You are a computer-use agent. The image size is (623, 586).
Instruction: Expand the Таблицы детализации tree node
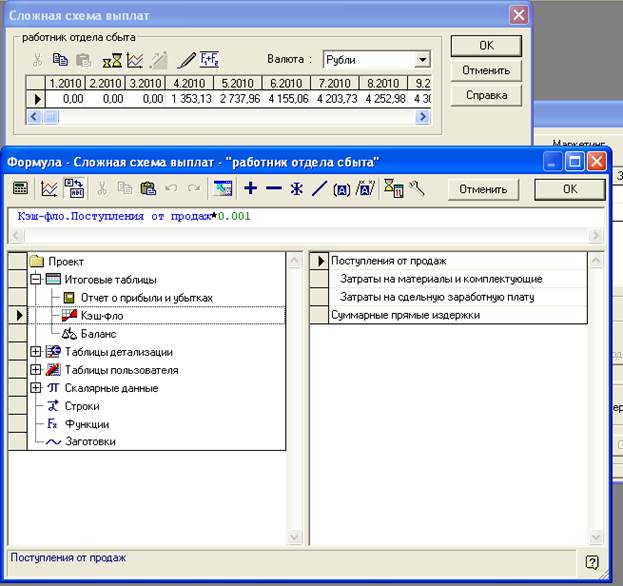(x=36, y=352)
